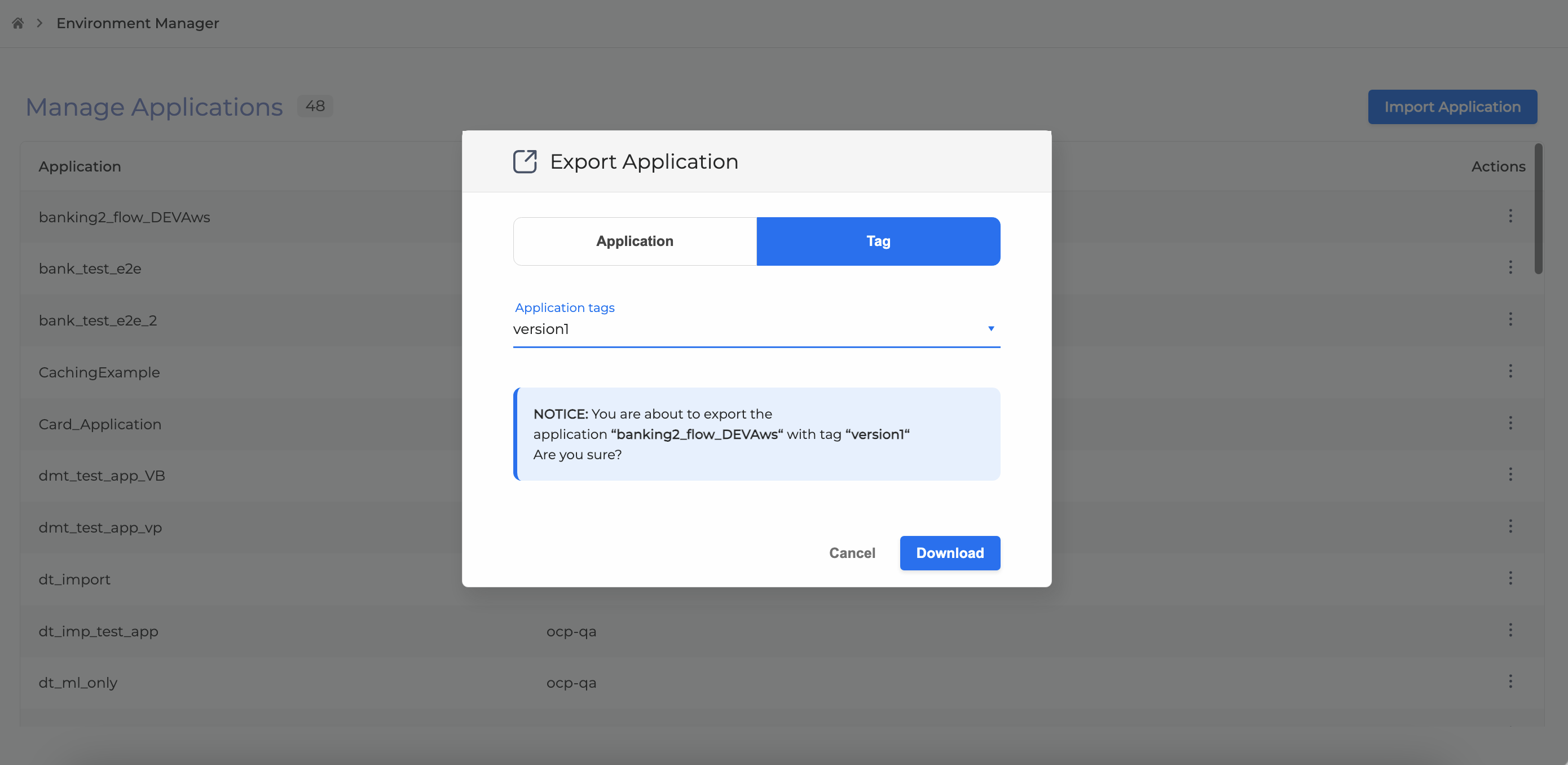Select the dt_imp_test_app table row
Screen dimensions: 1568x765
click(244, 631)
